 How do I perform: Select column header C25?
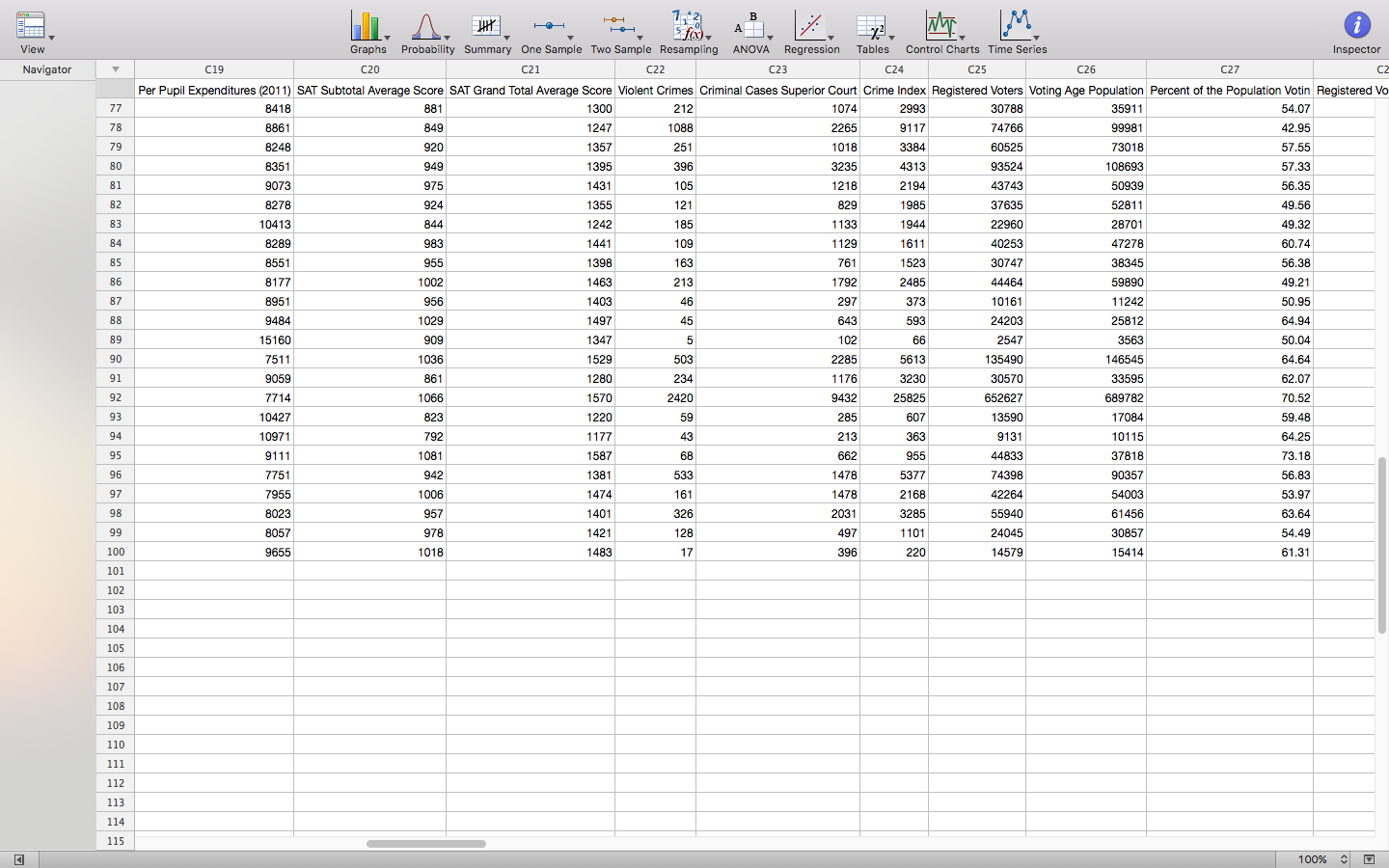coord(977,69)
